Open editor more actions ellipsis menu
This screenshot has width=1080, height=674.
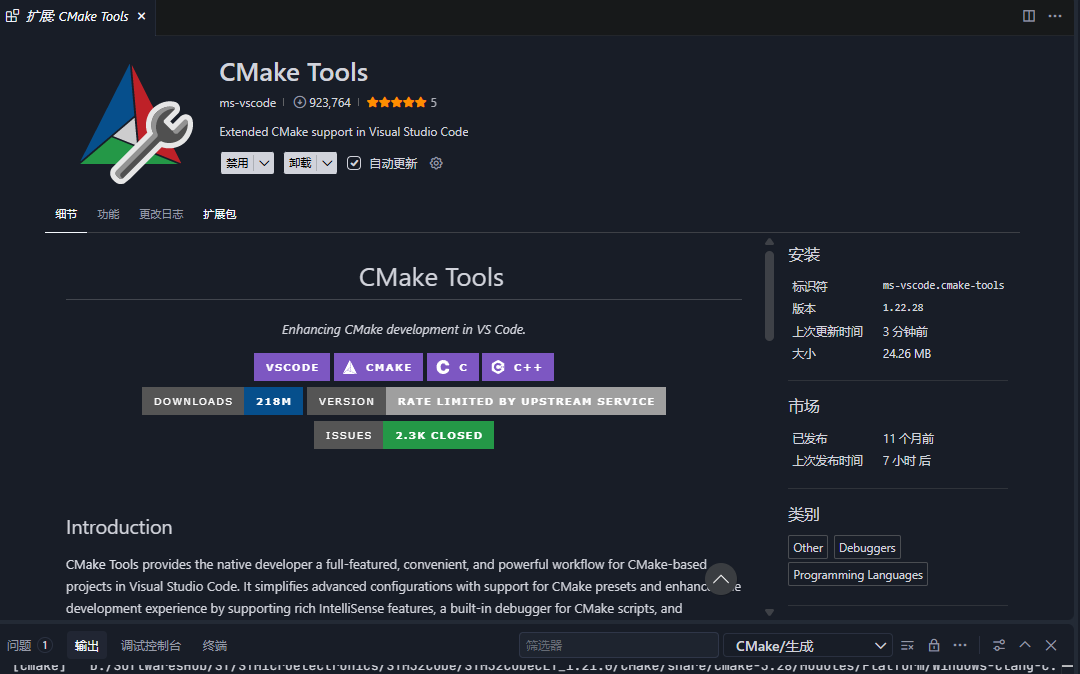[1055, 16]
